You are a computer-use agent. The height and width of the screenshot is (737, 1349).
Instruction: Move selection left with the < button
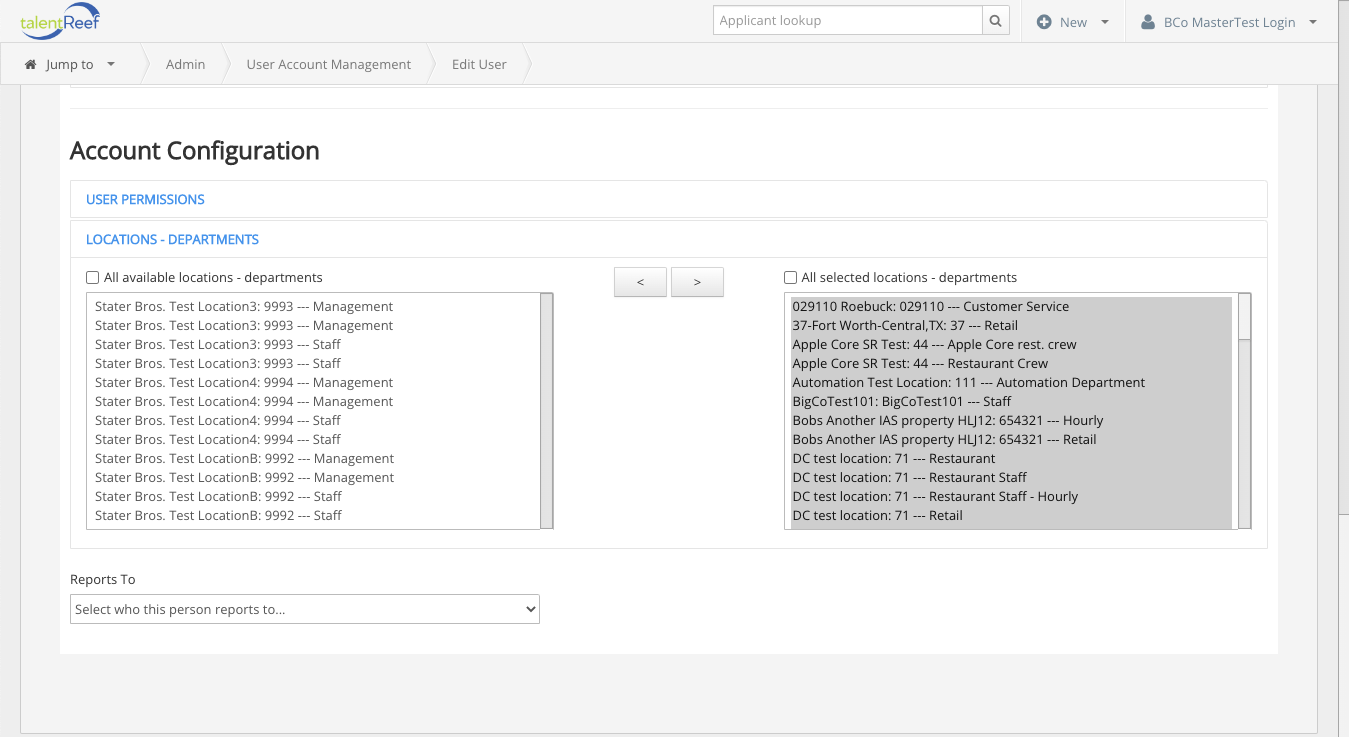click(x=640, y=283)
